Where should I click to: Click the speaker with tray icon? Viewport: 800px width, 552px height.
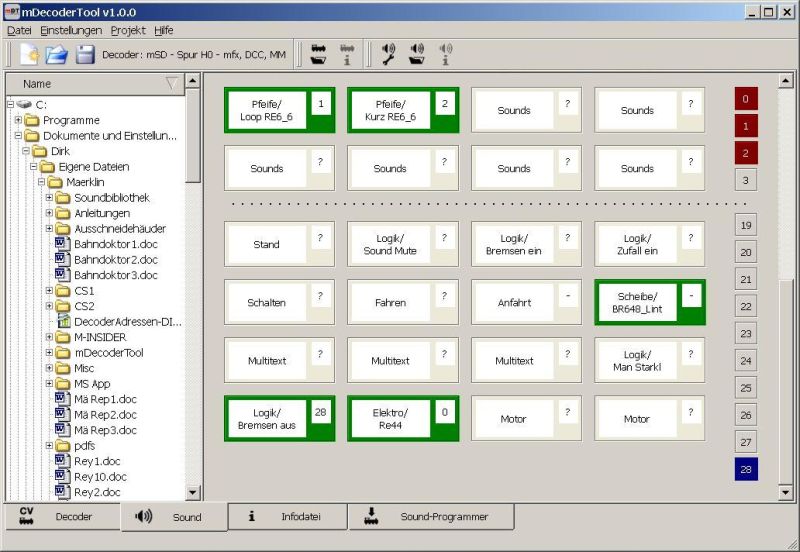pyautogui.click(x=417, y=54)
